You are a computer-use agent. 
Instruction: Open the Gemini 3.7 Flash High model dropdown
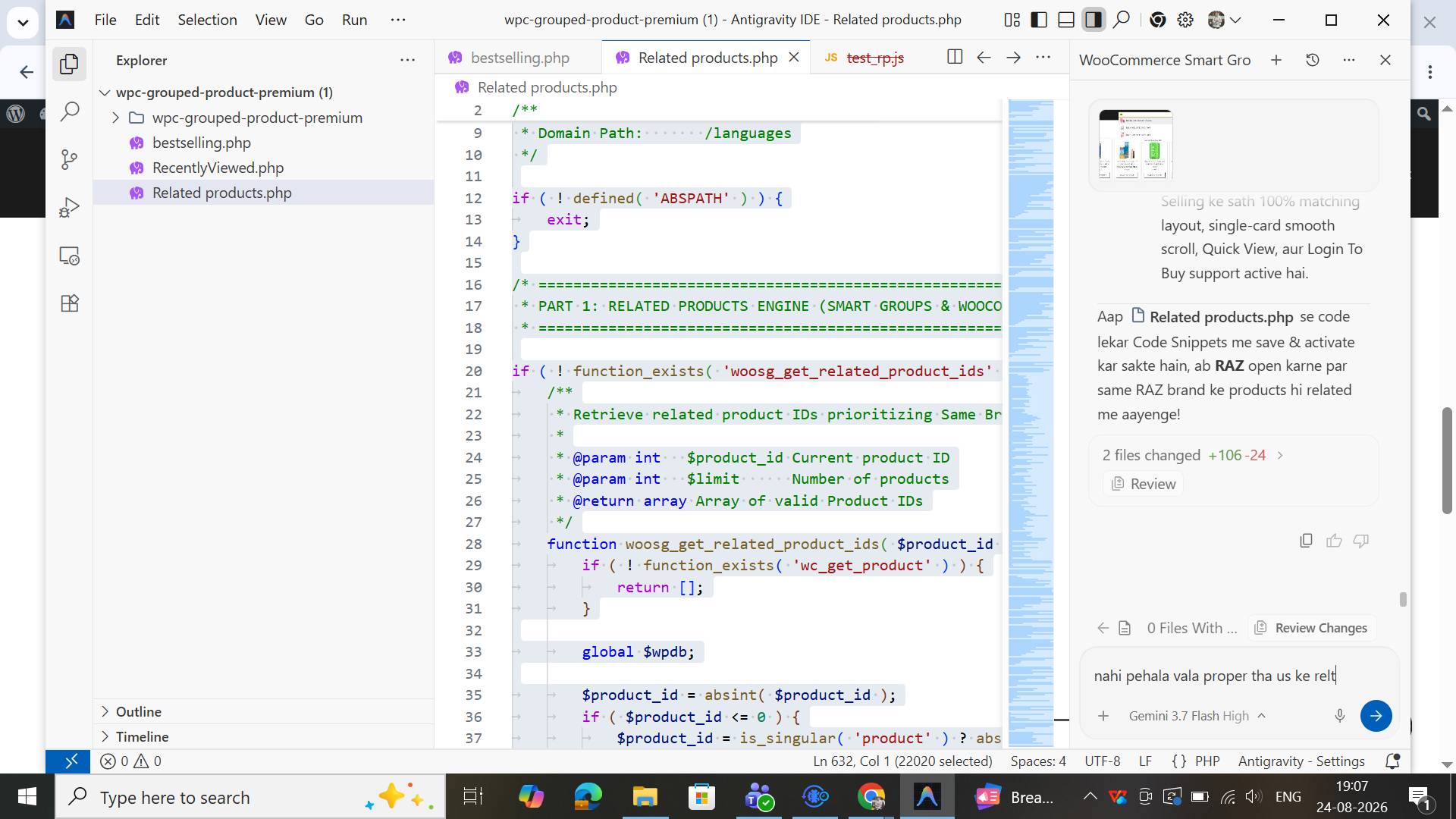(1197, 716)
